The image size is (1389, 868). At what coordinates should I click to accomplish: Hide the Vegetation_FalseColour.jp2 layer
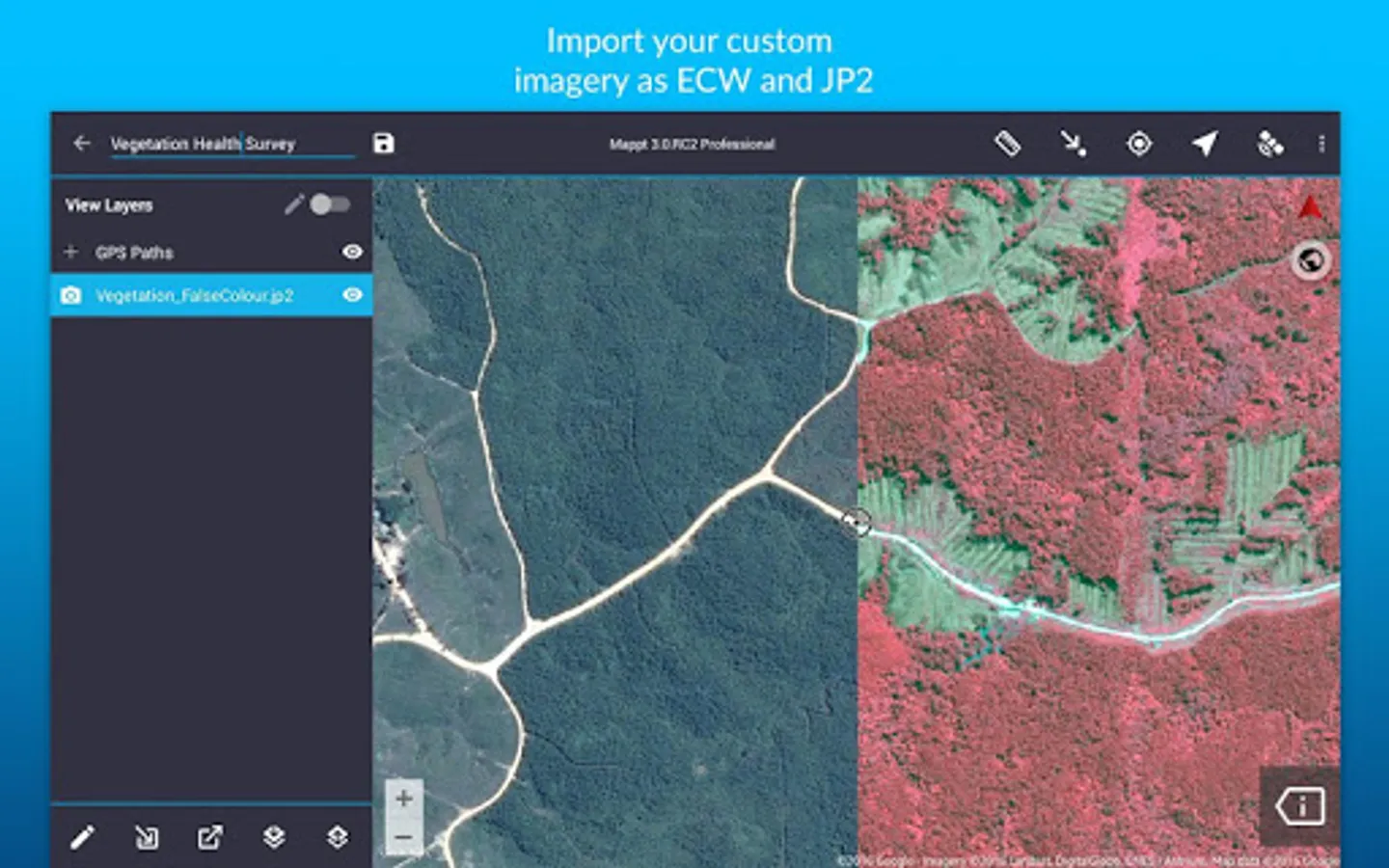pyautogui.click(x=353, y=295)
